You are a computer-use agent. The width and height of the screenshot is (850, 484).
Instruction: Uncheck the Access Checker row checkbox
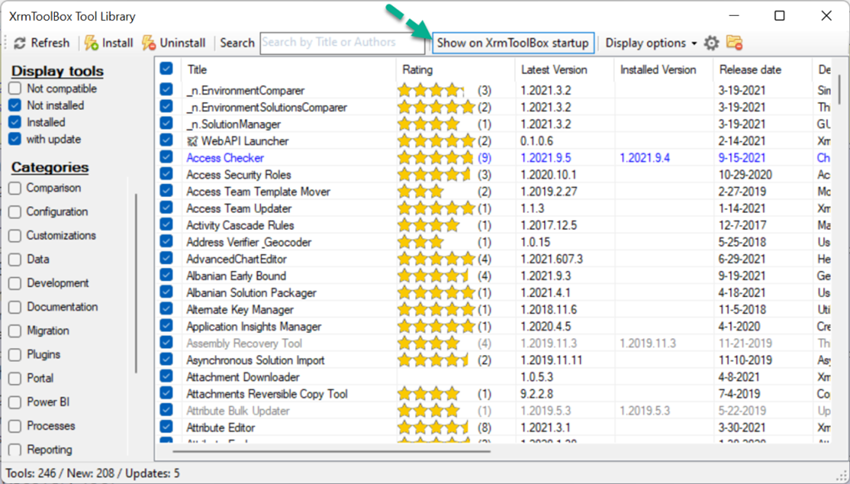[x=166, y=157]
